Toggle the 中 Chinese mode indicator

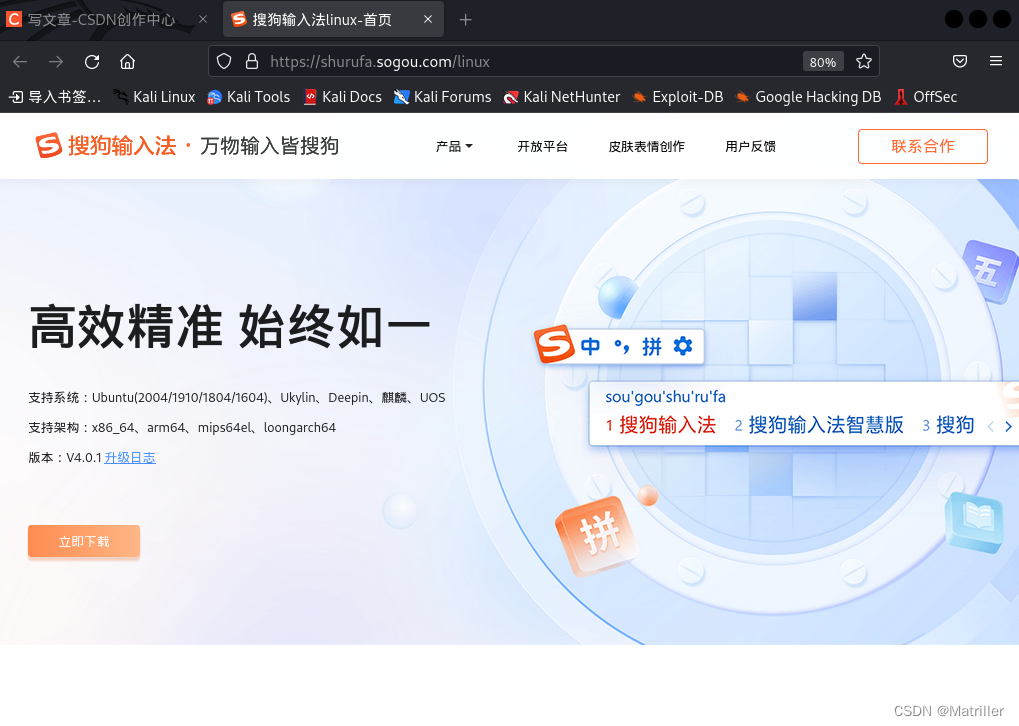590,346
